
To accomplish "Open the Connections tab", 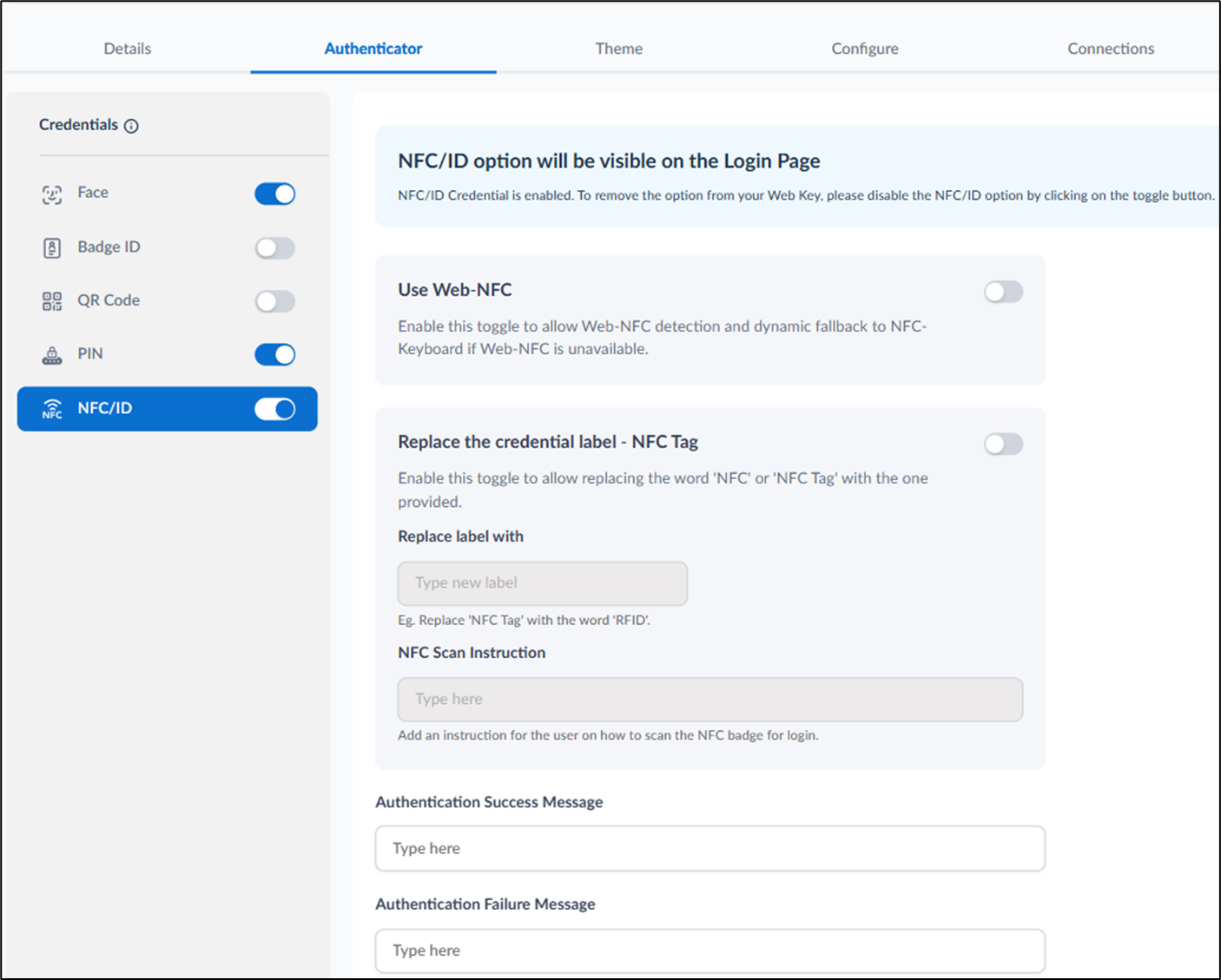I will tap(1111, 49).
